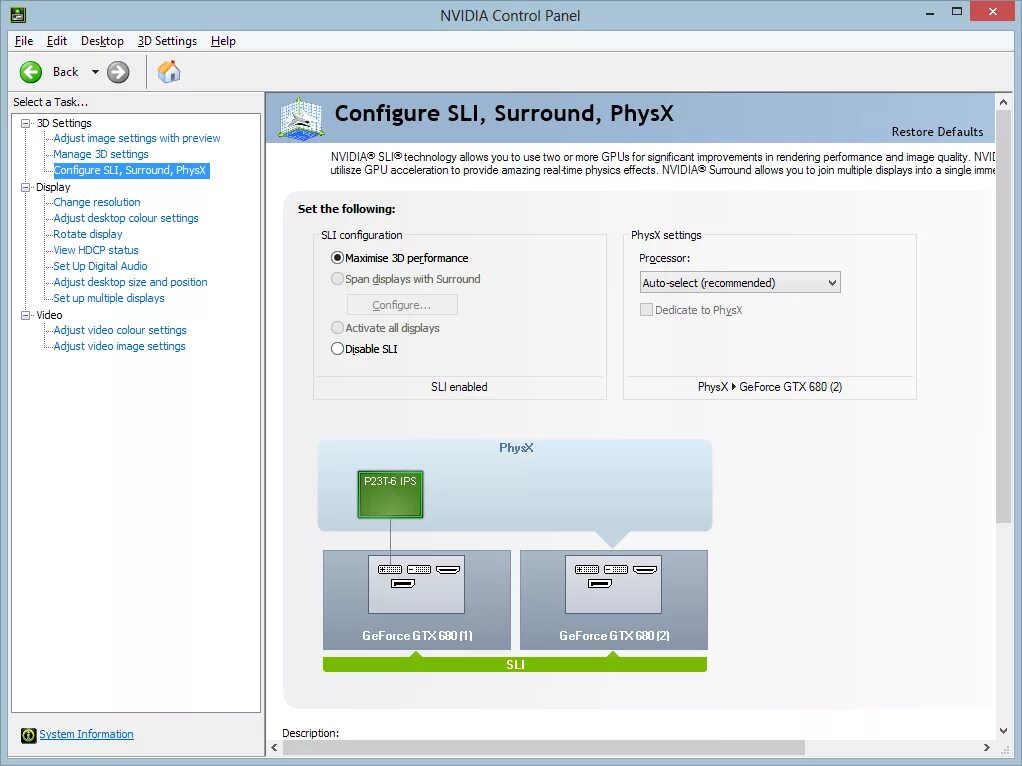This screenshot has width=1022, height=766.
Task: Go to Home via house icon
Action: tap(169, 72)
